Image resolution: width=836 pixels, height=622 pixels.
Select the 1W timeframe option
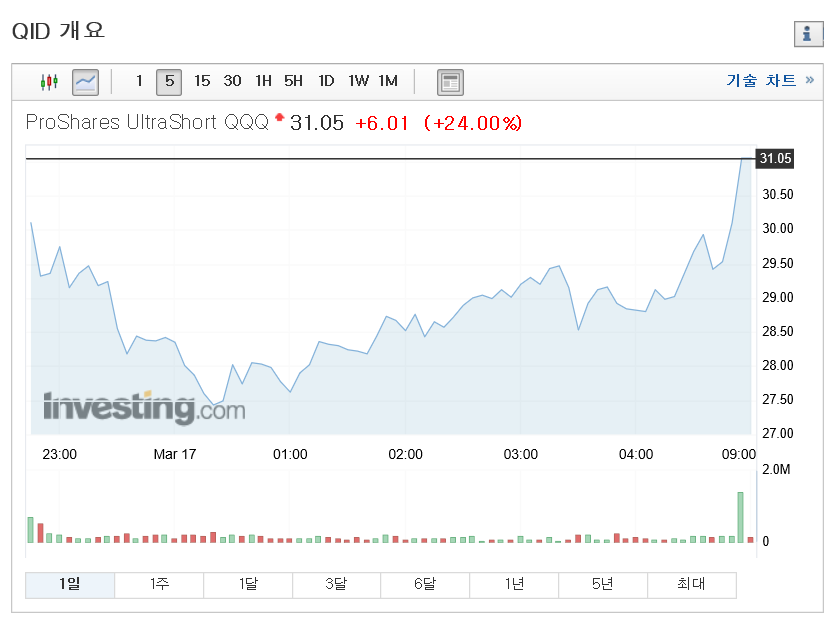[358, 81]
